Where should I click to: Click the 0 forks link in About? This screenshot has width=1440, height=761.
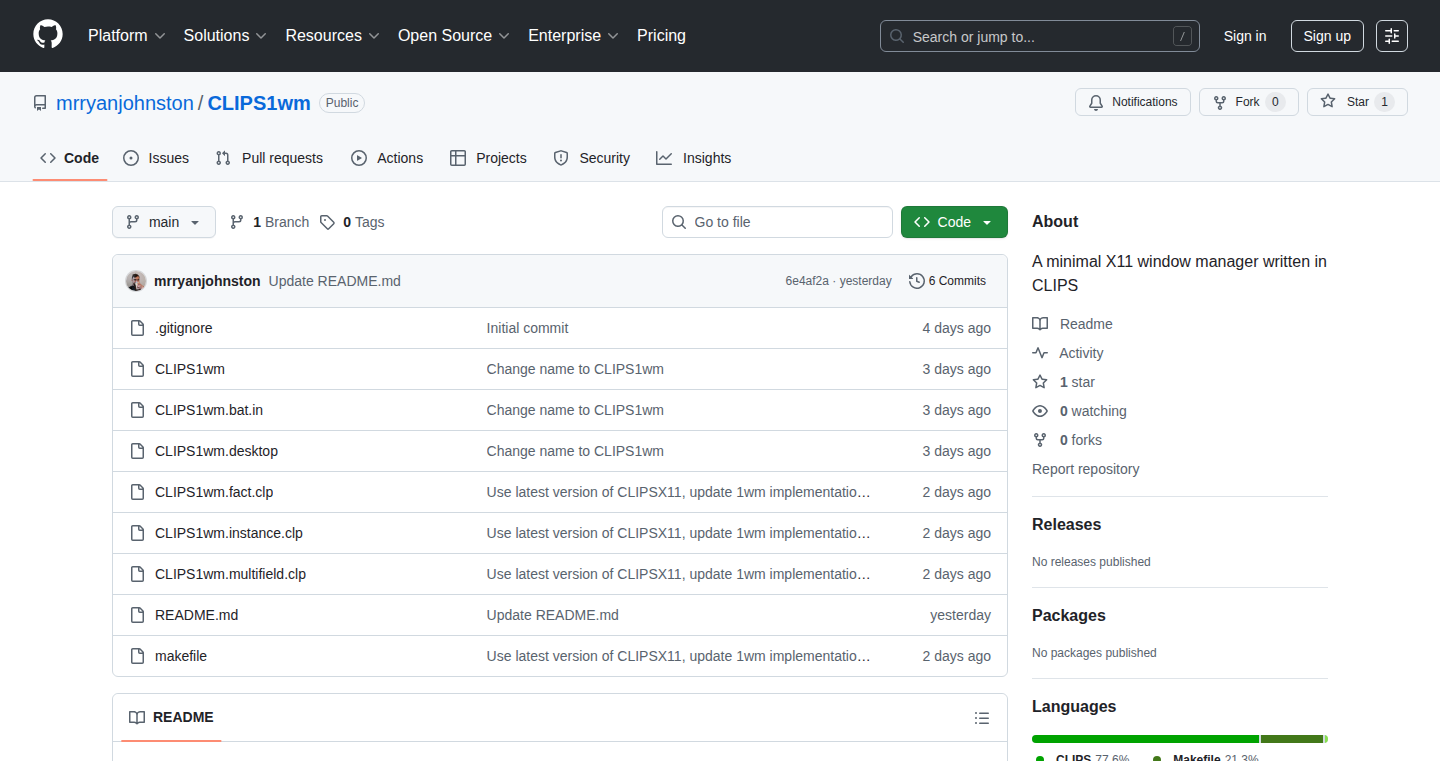click(1067, 440)
